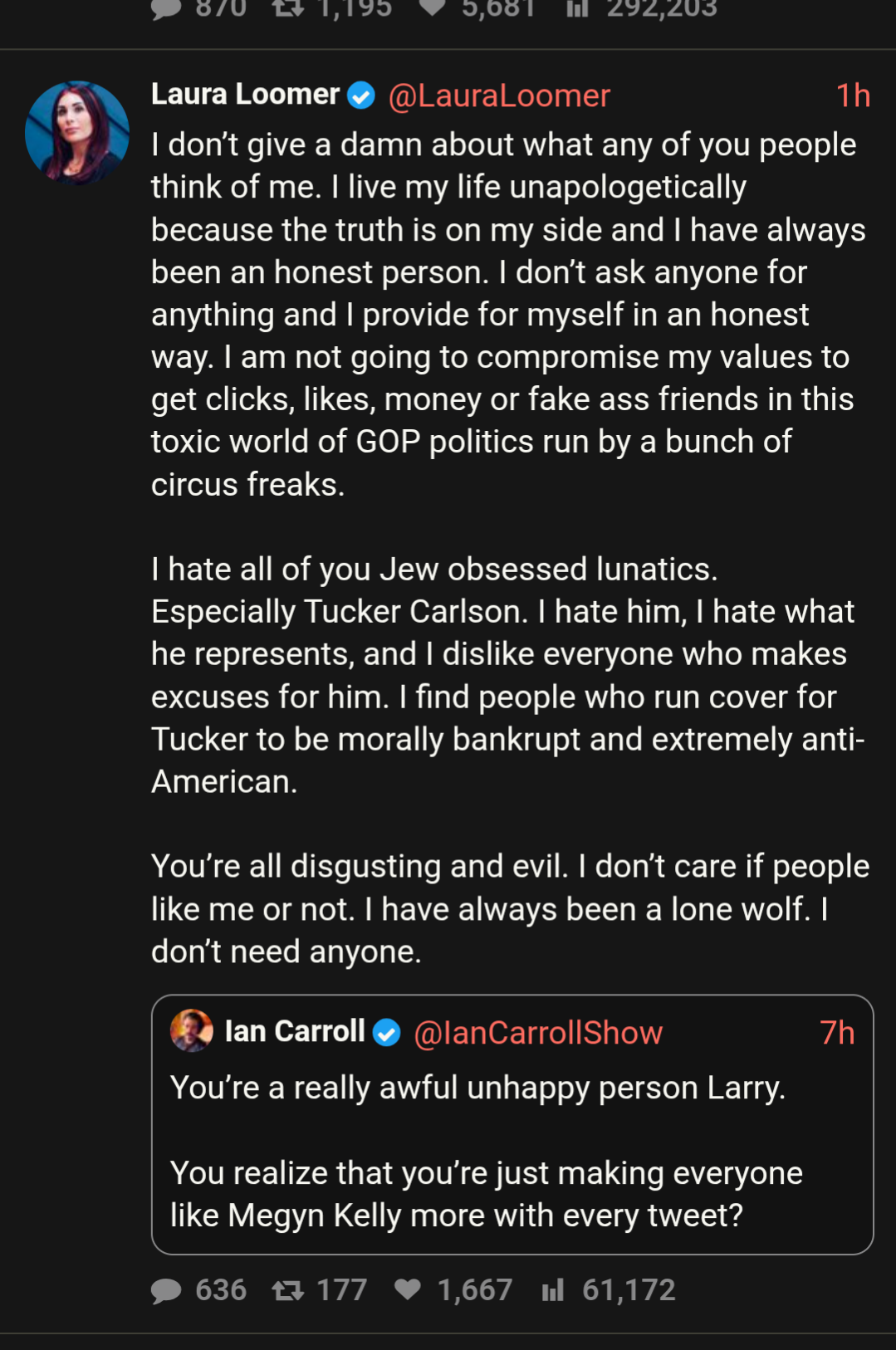Open the 7h timestamp of quoted tweet
896x1350 pixels.
[x=836, y=1033]
